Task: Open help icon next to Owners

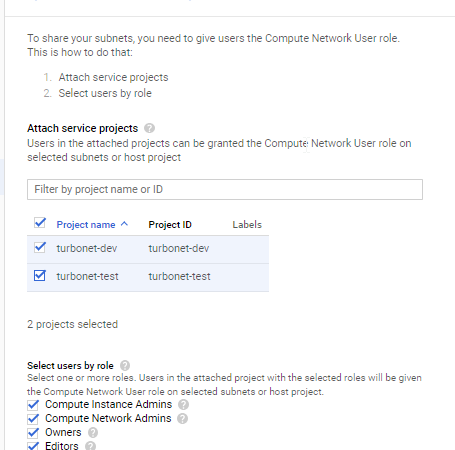Action: point(93,433)
